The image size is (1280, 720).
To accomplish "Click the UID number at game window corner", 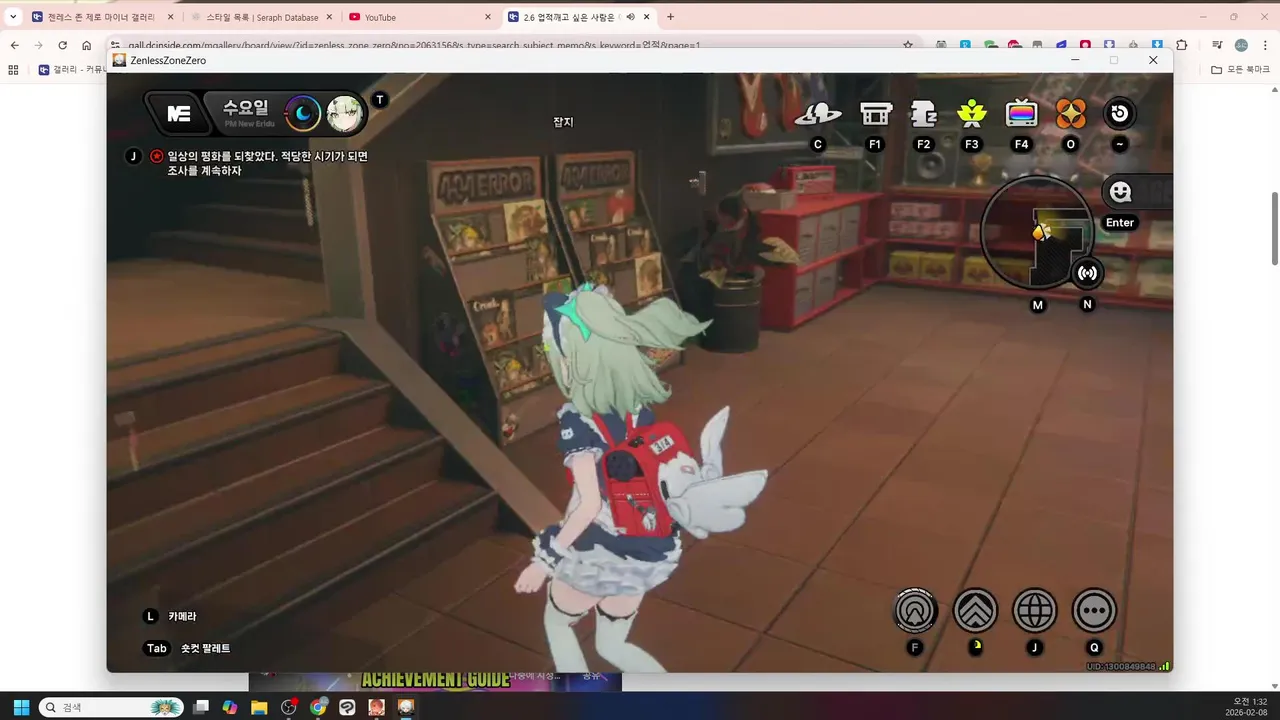I will point(1121,666).
